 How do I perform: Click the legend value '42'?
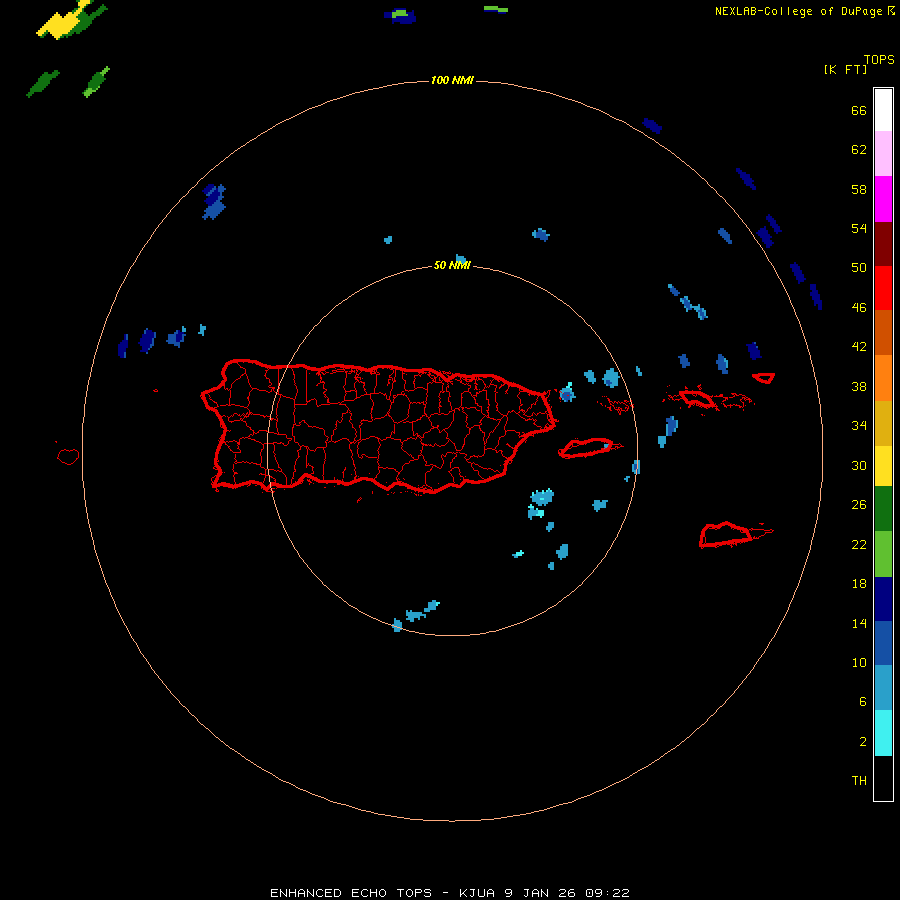(x=859, y=346)
